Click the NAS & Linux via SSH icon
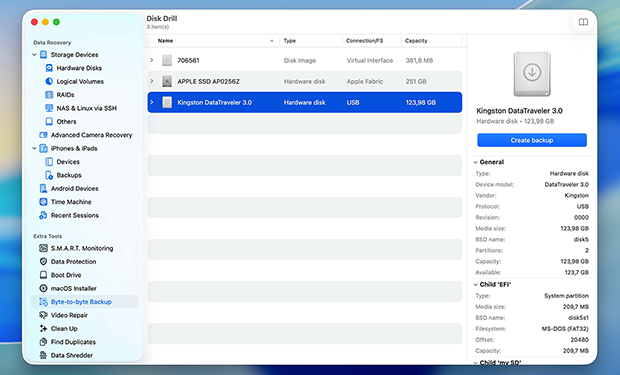 pyautogui.click(x=49, y=108)
